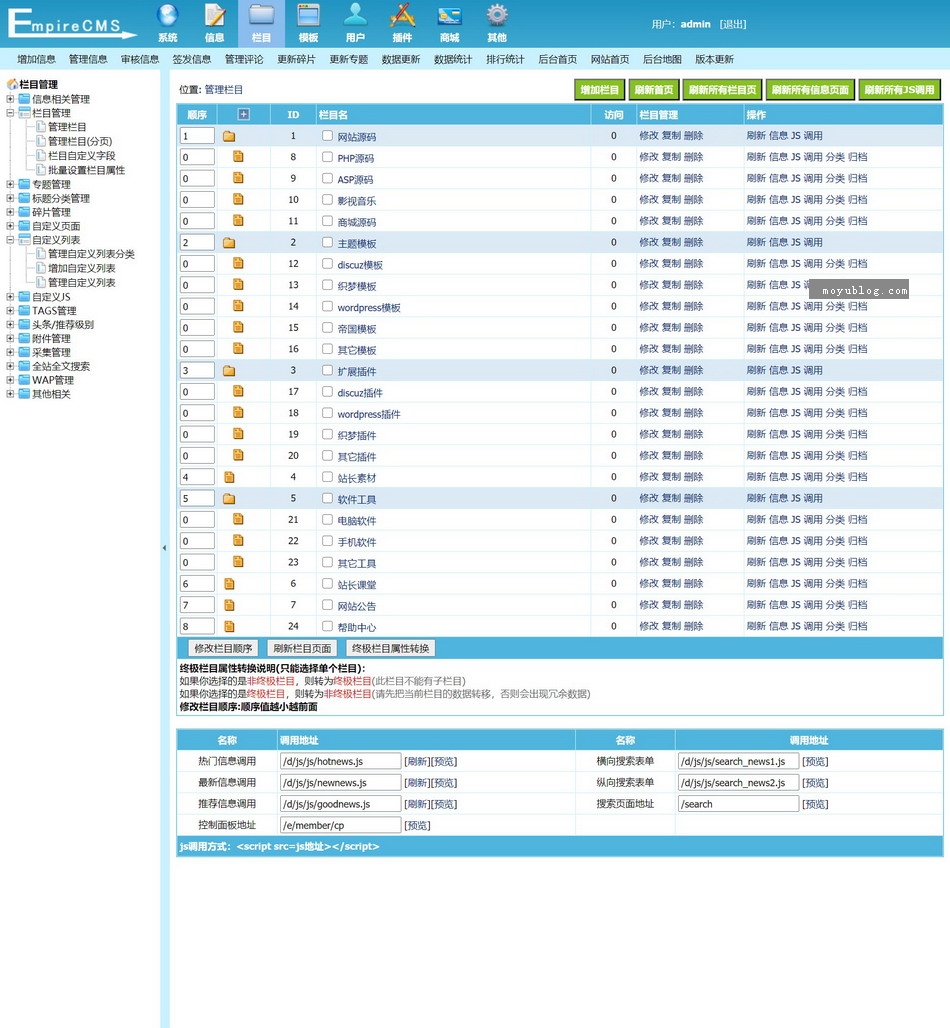Check the 影视音乐 checkbox
The image size is (950, 1028).
327,199
